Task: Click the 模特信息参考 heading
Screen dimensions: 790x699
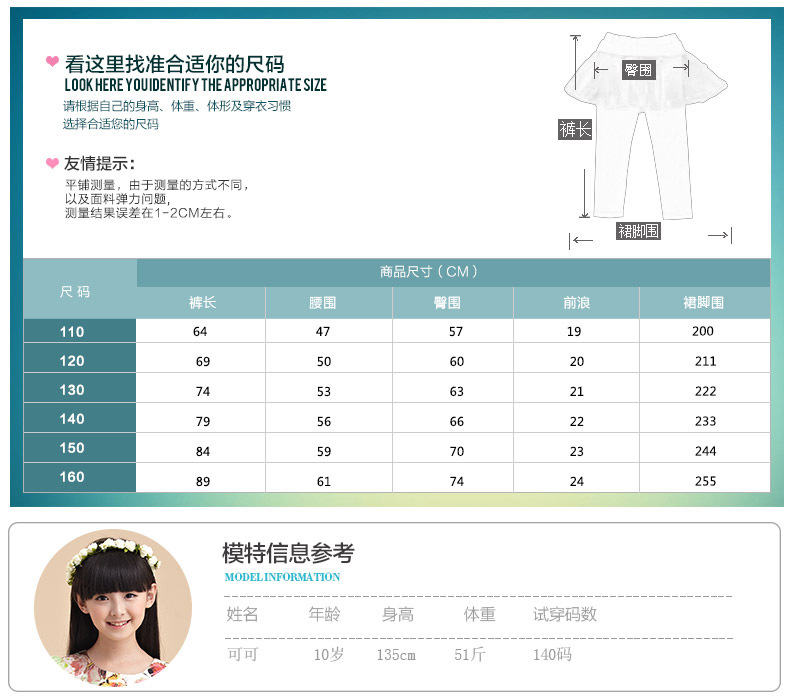Action: [288, 553]
